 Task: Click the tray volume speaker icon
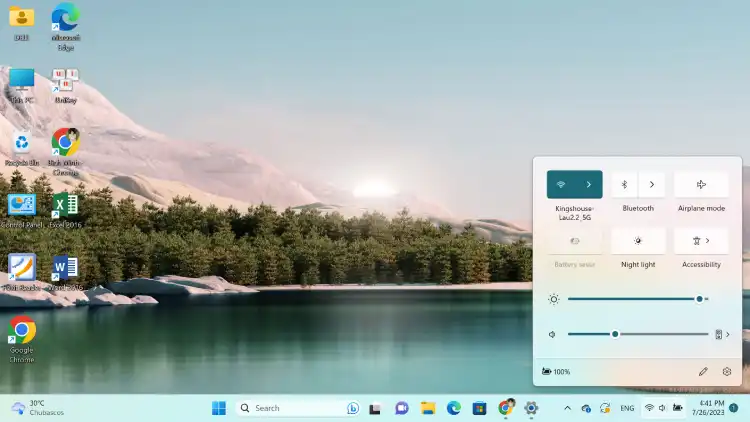point(662,408)
